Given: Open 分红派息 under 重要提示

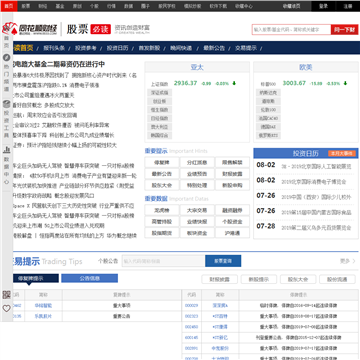Looking at the screenshot, I should coord(197,163).
